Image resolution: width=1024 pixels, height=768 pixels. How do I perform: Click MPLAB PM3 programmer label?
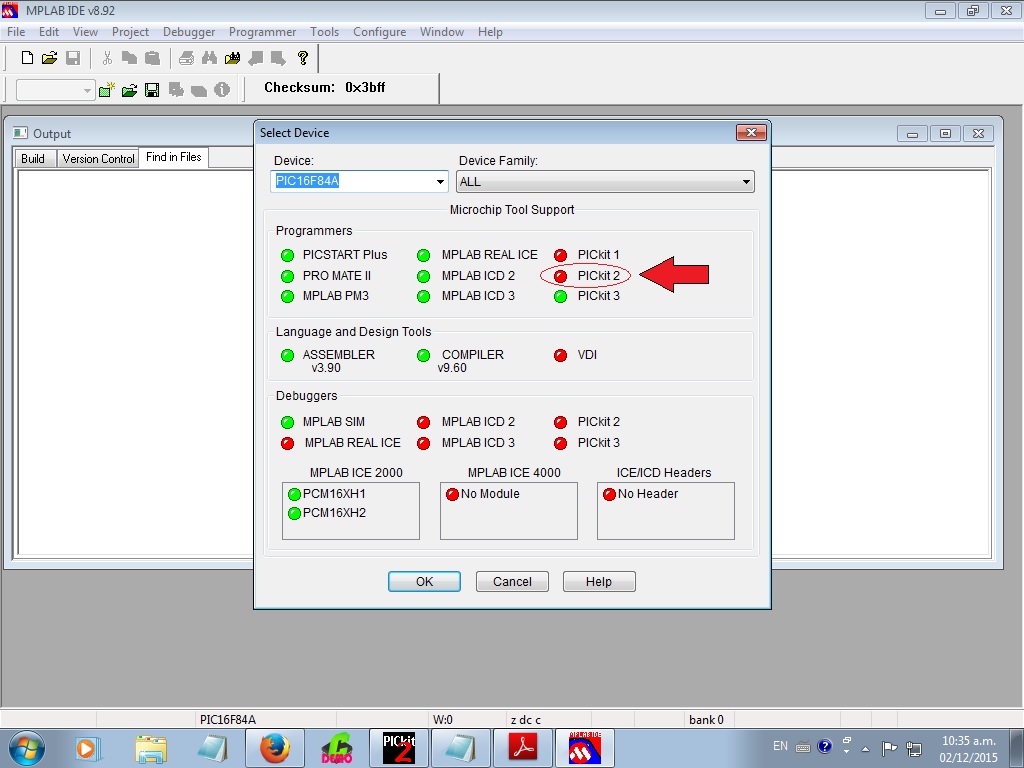tap(336, 296)
